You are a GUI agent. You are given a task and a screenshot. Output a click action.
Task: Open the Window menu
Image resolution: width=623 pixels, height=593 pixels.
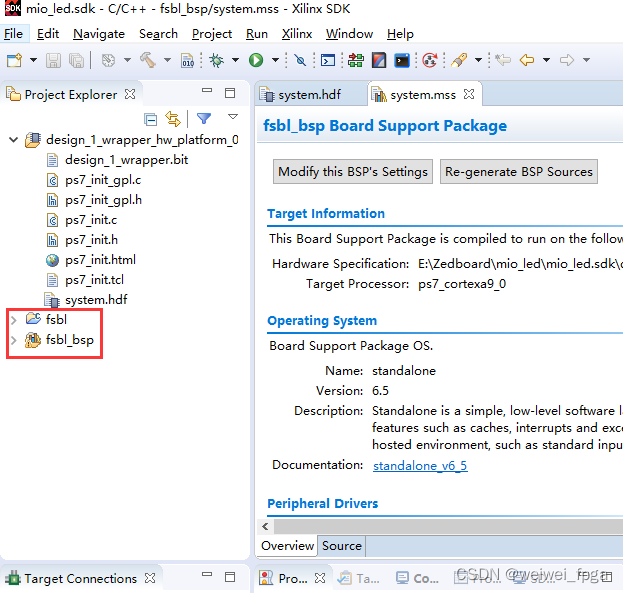[x=349, y=34]
